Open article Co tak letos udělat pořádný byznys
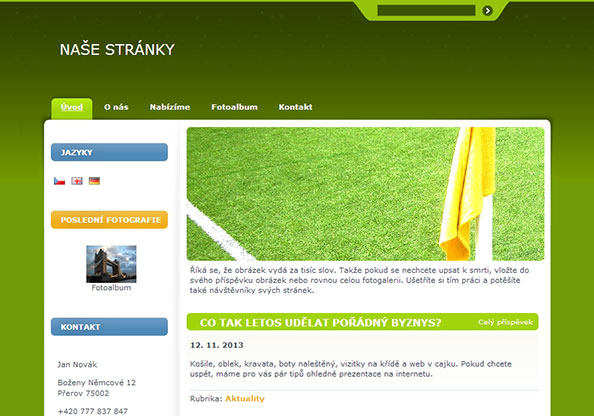 coord(320,322)
